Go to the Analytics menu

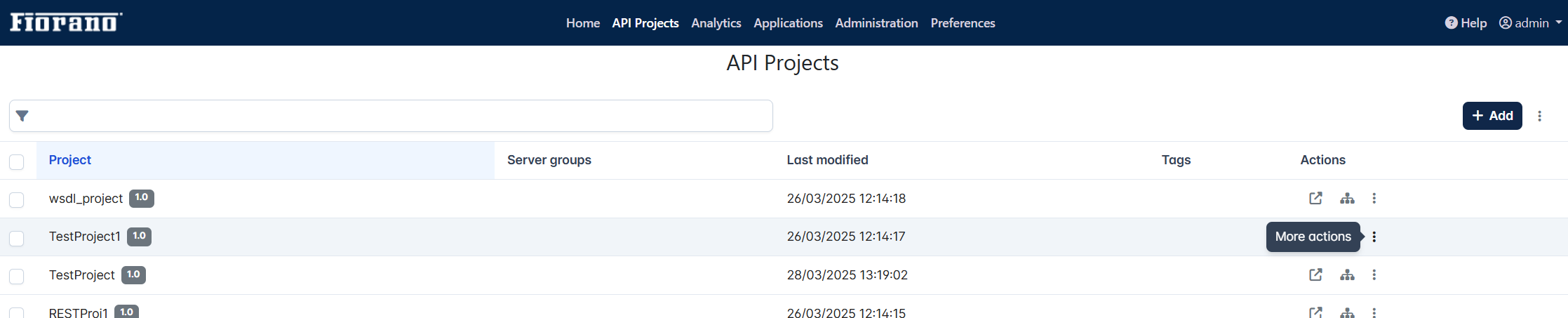(716, 23)
